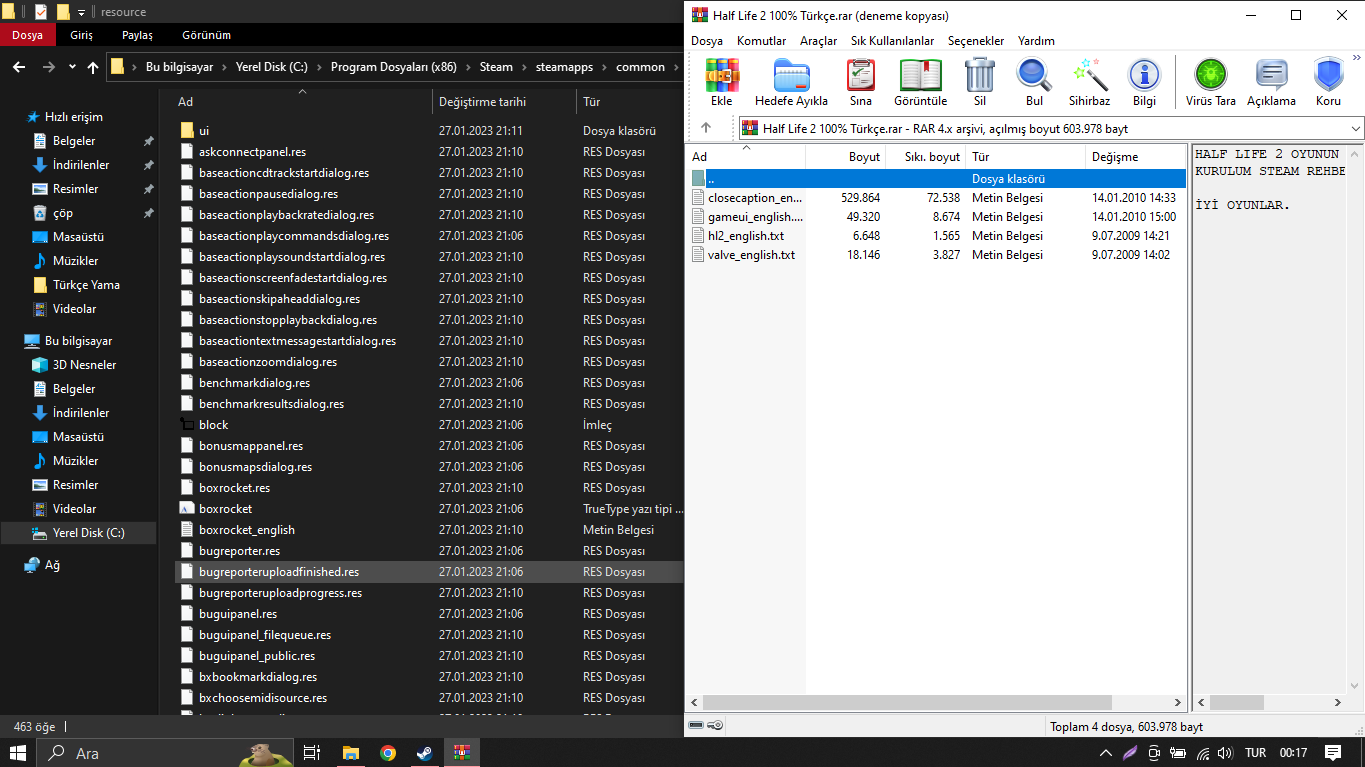
Task: Open recent locations dropdown in File Explorer
Action: (72, 67)
